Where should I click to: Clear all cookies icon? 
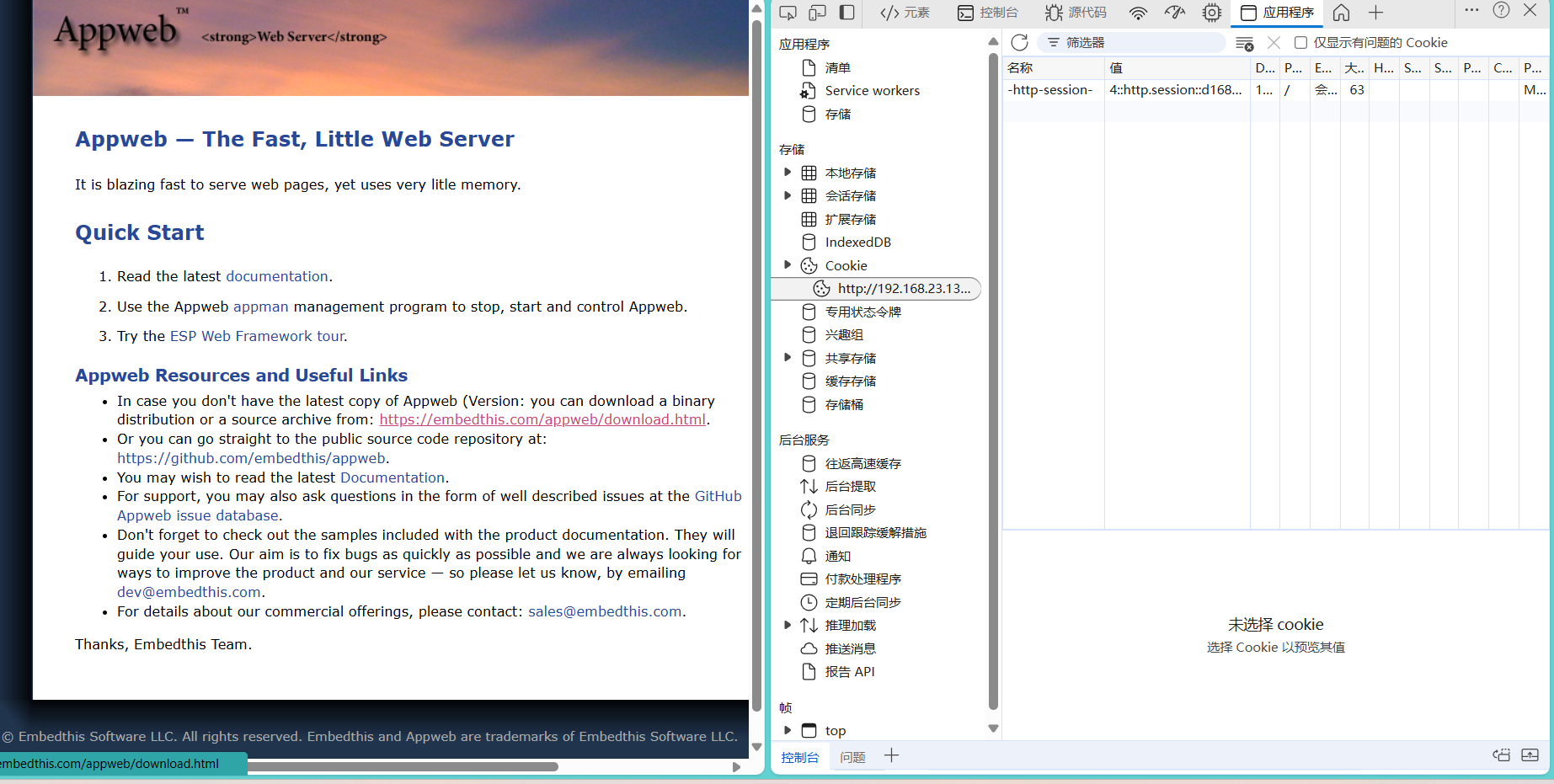point(1244,43)
